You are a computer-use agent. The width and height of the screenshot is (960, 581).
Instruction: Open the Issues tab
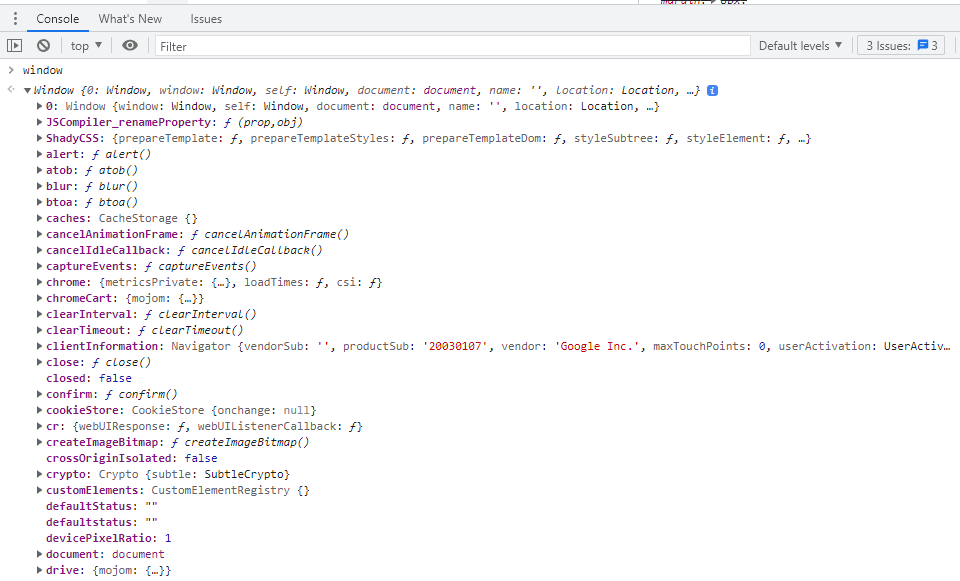pyautogui.click(x=205, y=18)
